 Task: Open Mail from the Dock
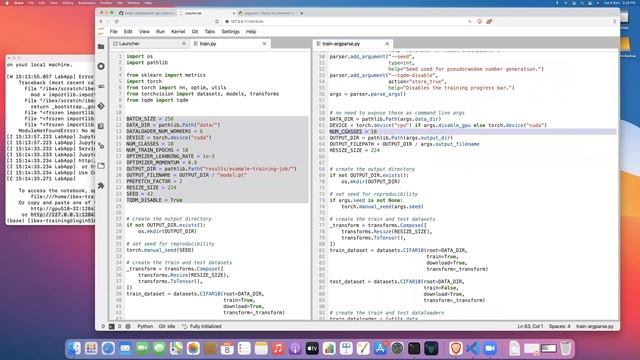125,348
